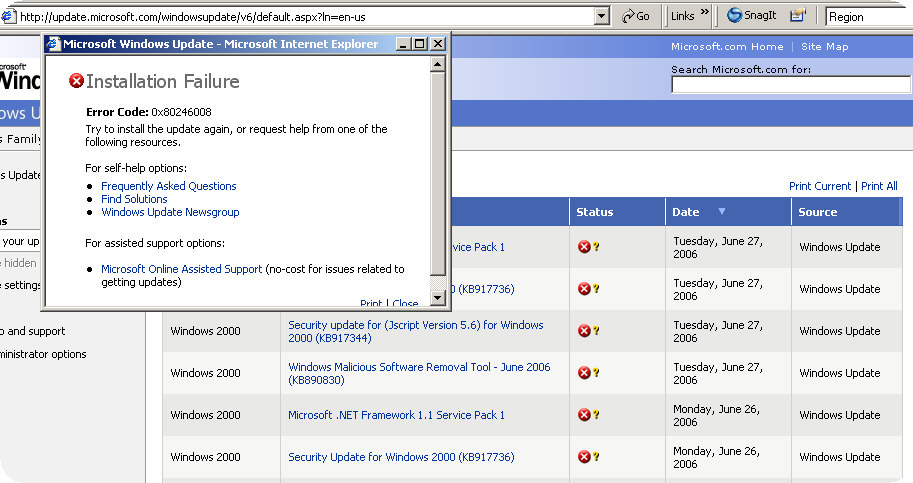This screenshot has height=483, width=913.
Task: Click the Print link in the dialog
Action: (x=371, y=303)
